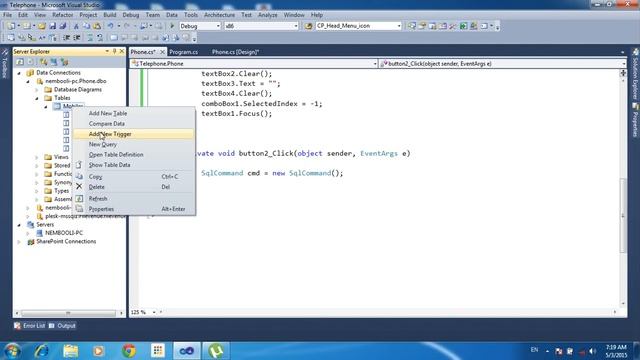This screenshot has width=640, height=360.
Task: Click the Server Explorer horizontal scrollbar
Action: pos(69,313)
